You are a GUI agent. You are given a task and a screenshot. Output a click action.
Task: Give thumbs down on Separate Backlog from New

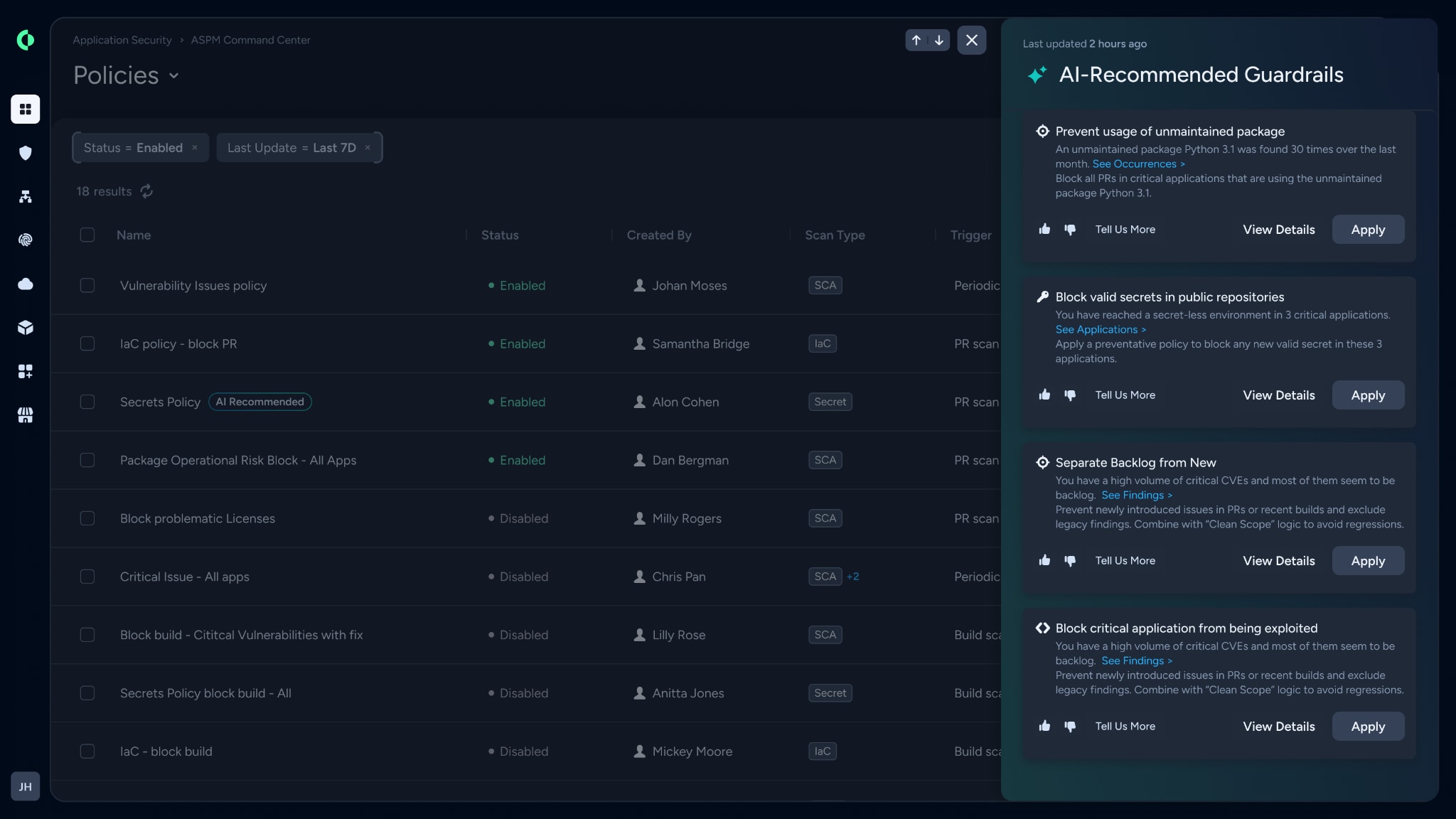1071,560
